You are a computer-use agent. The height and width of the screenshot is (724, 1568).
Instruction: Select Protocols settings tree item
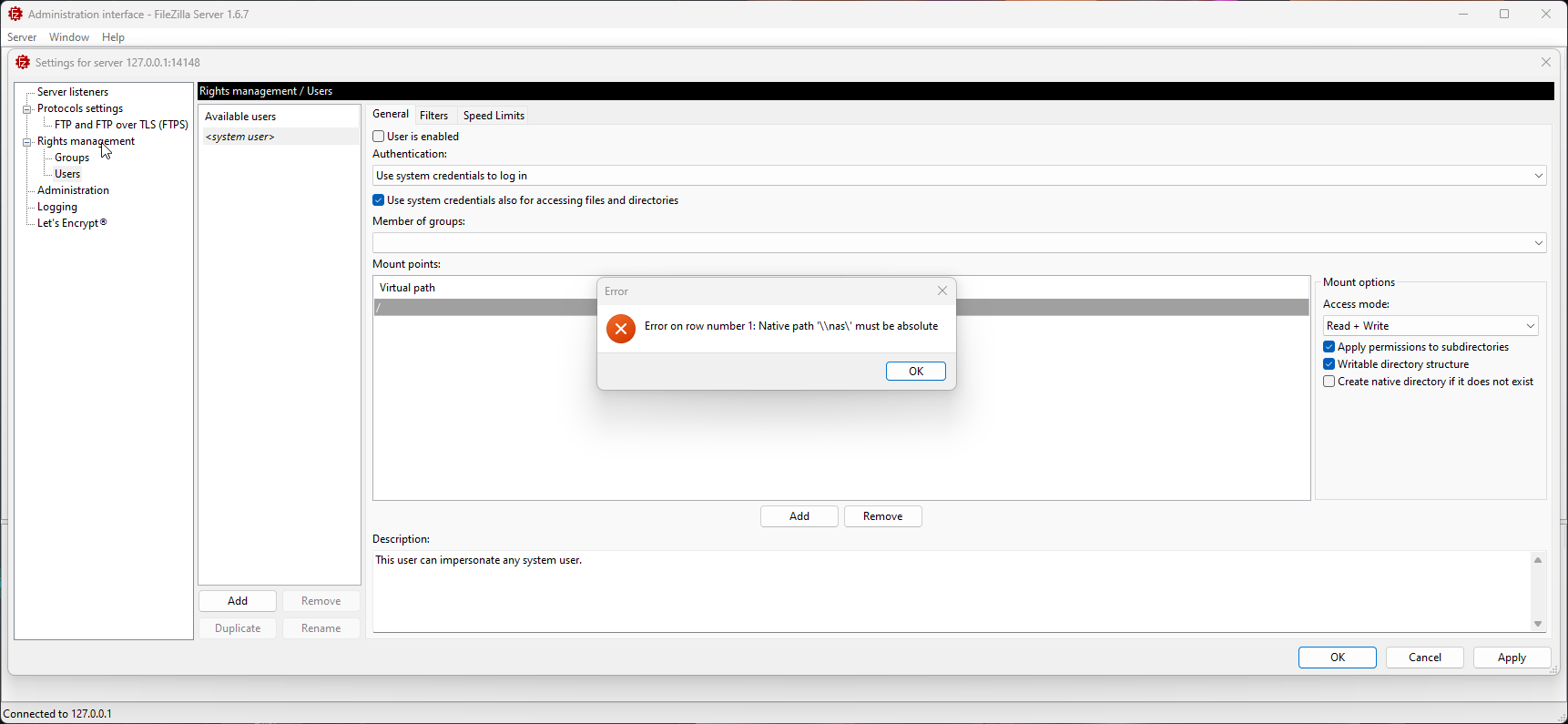(80, 108)
